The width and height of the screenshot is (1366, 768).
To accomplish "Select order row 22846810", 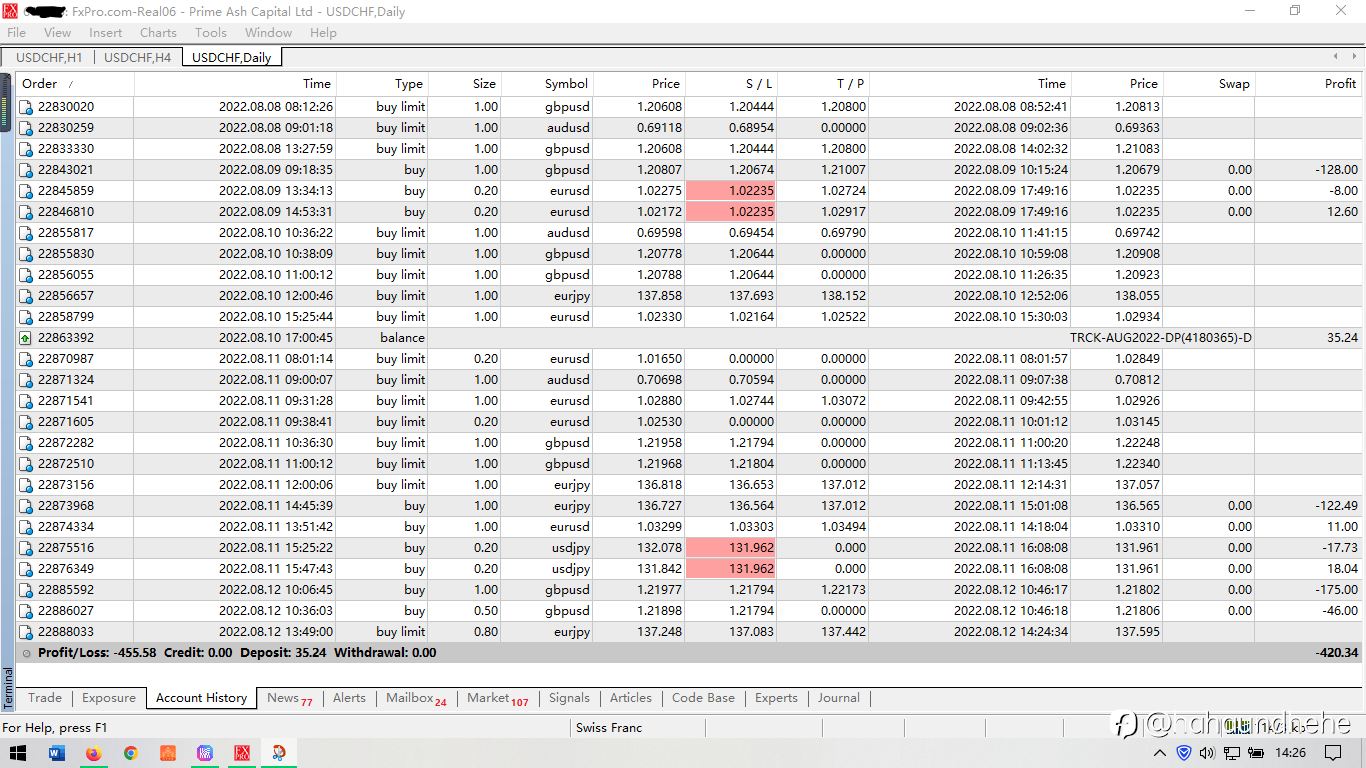I will (689, 212).
